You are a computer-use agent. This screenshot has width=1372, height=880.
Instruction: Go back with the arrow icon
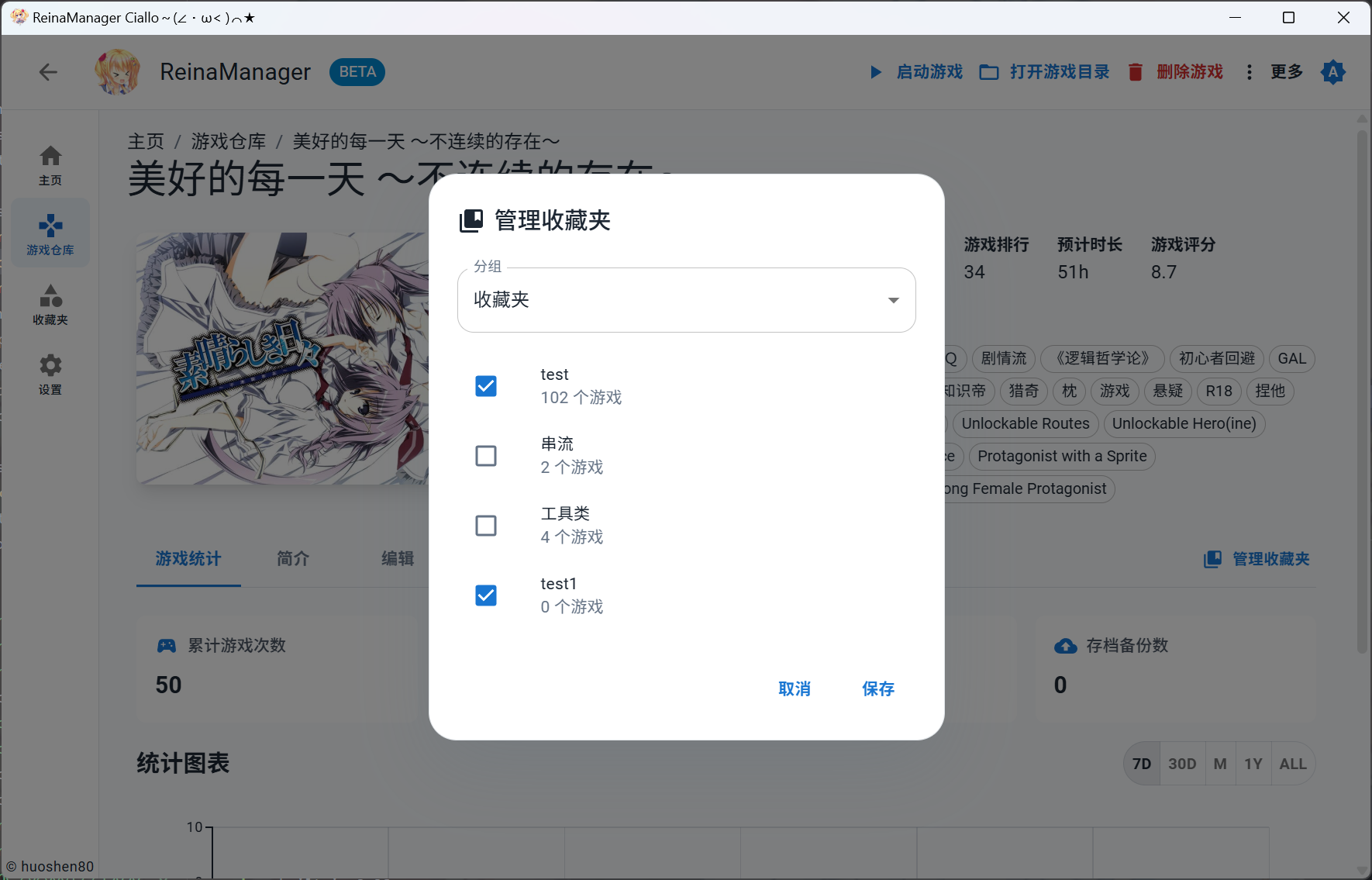click(48, 72)
